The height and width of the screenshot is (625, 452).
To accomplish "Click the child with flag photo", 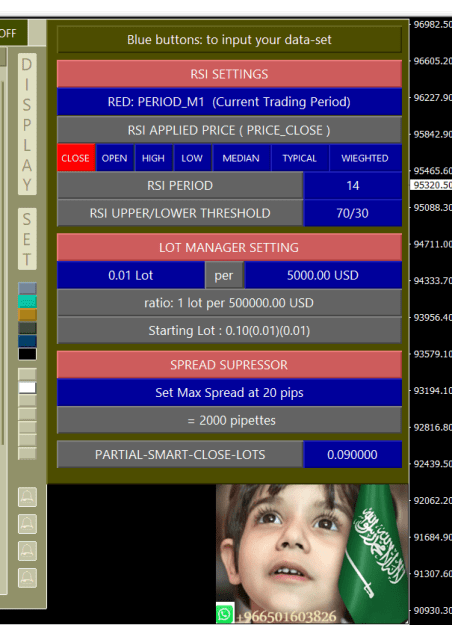I will pyautogui.click(x=312, y=554).
